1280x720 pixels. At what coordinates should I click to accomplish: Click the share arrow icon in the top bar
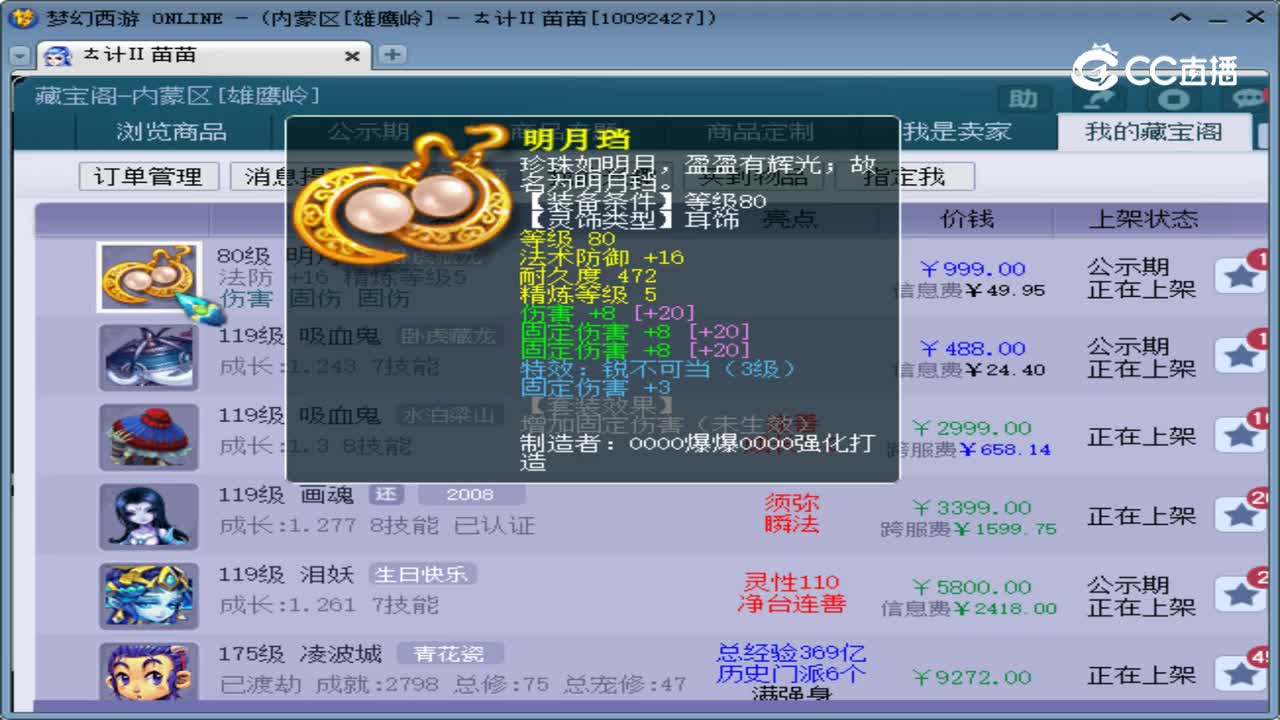1100,100
